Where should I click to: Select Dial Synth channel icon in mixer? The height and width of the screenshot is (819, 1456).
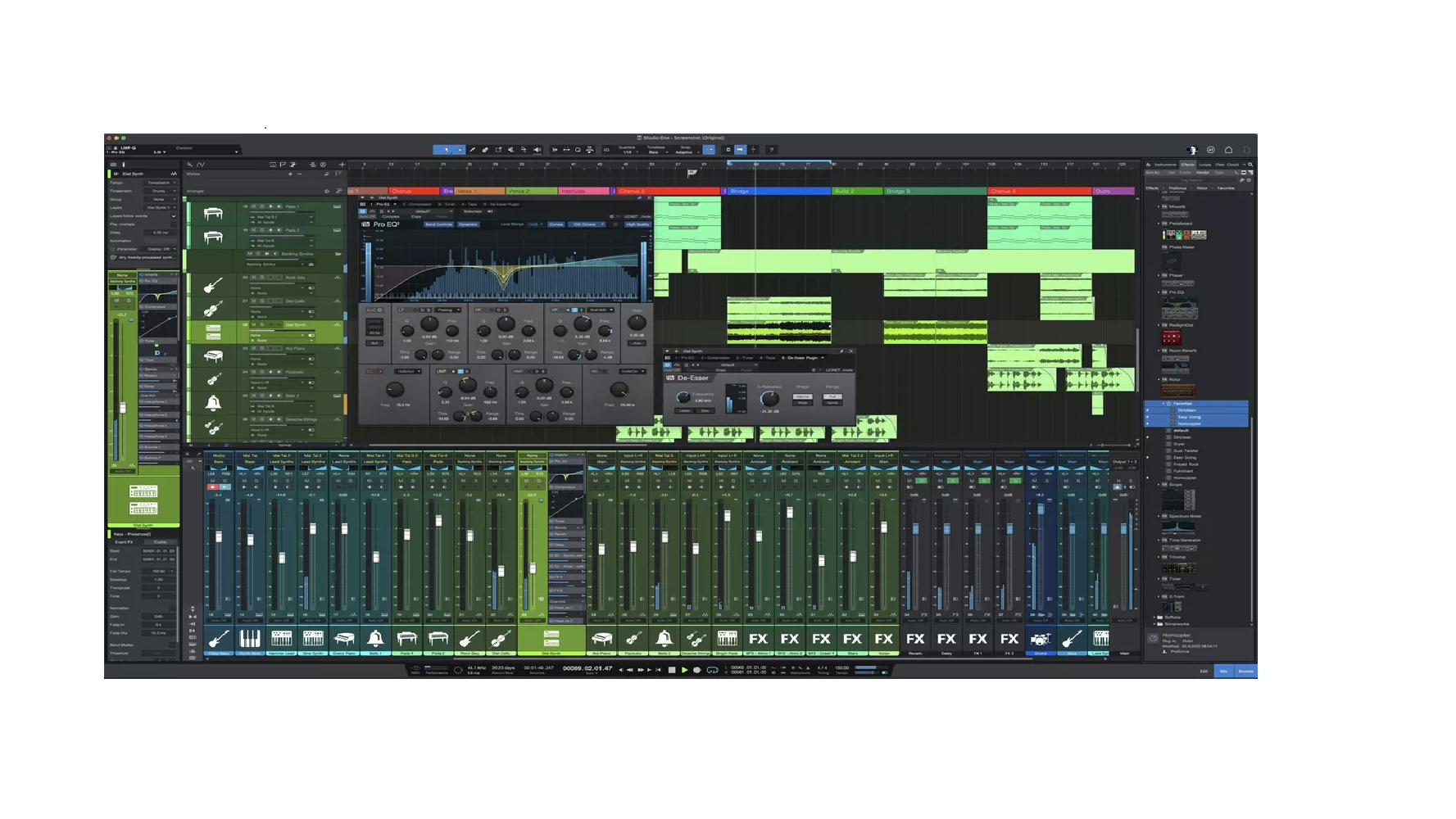(551, 639)
